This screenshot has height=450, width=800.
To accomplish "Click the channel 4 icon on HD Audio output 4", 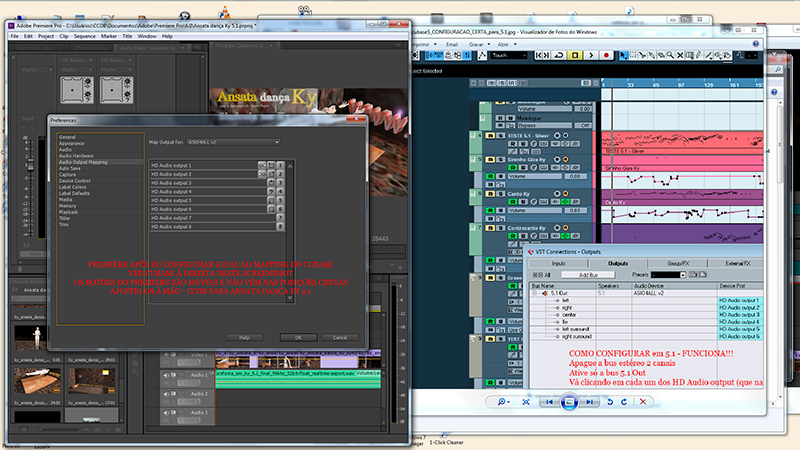I will tap(282, 192).
